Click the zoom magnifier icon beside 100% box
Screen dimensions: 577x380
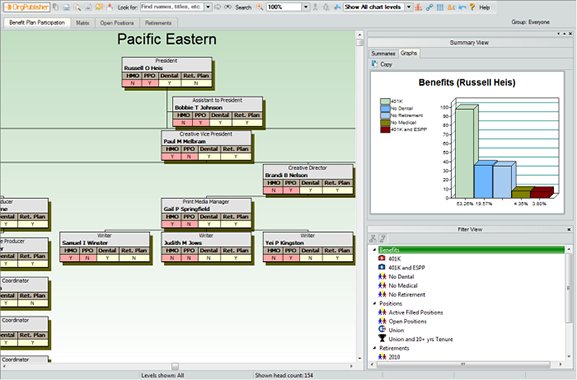(x=260, y=7)
